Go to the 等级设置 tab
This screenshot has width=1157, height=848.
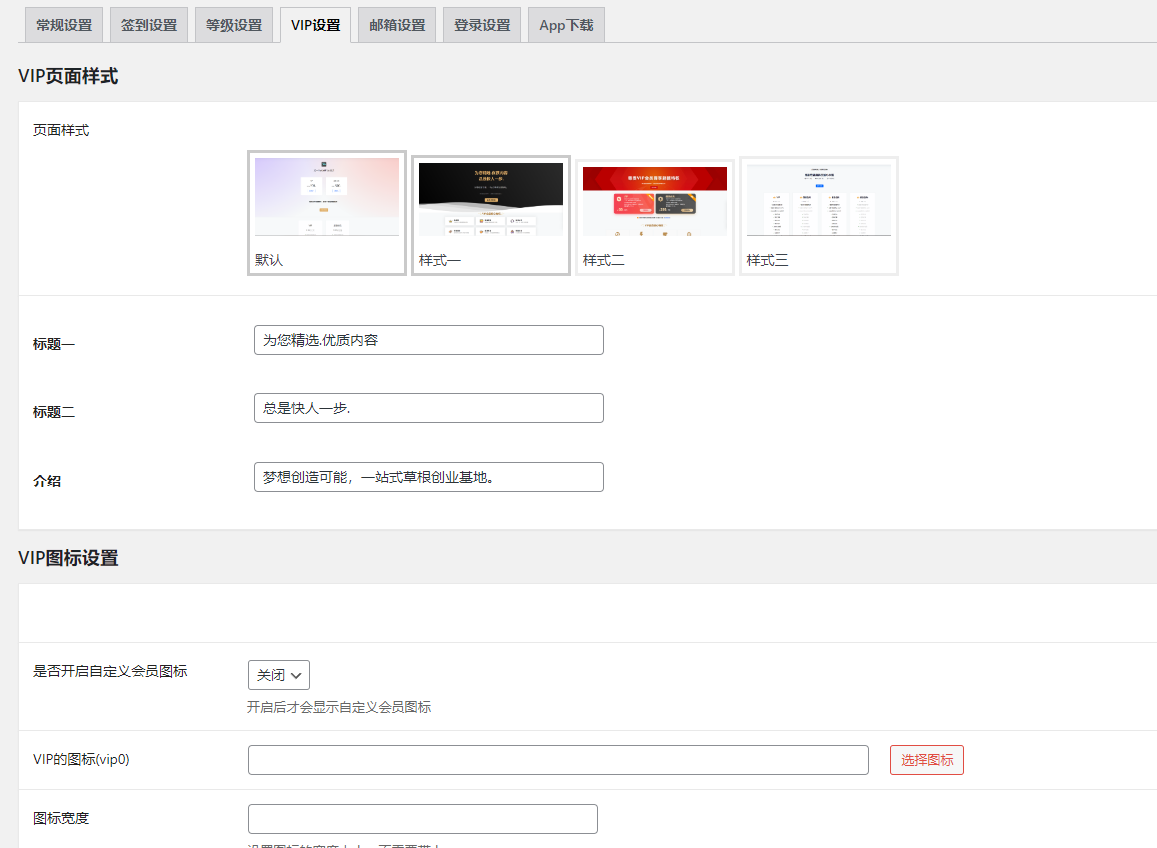[234, 26]
